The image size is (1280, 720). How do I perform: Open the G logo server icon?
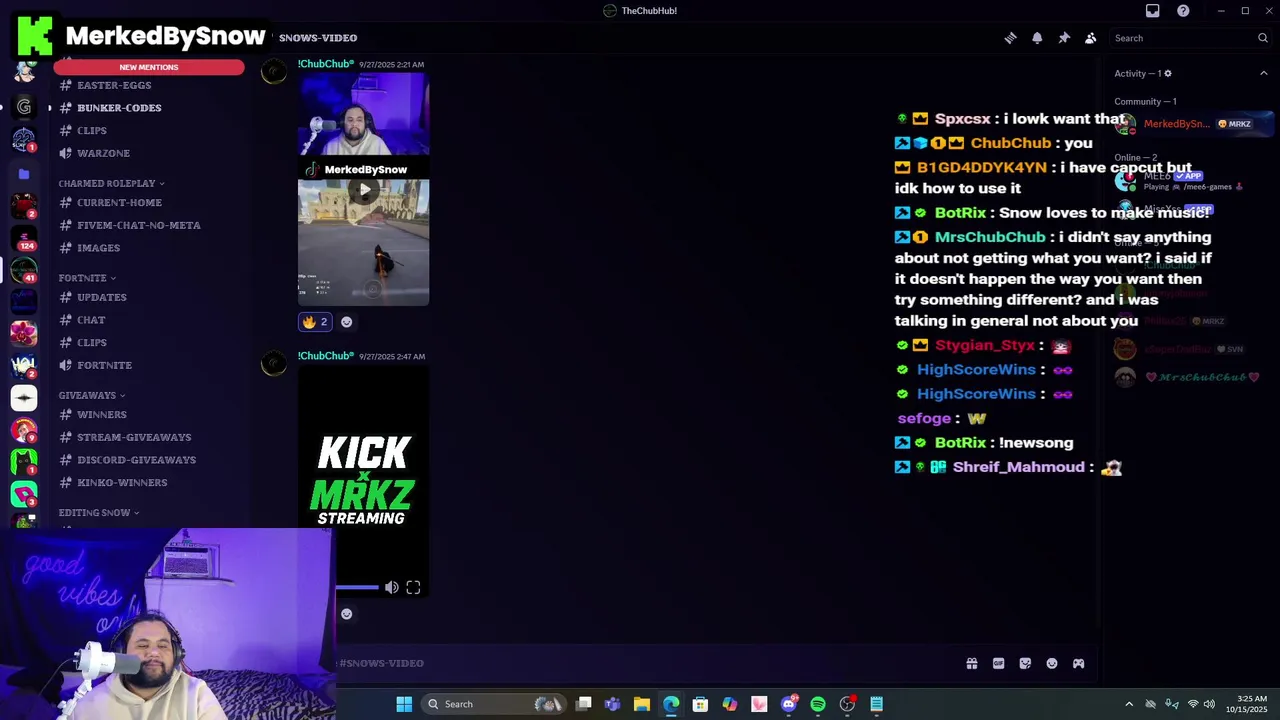24,107
